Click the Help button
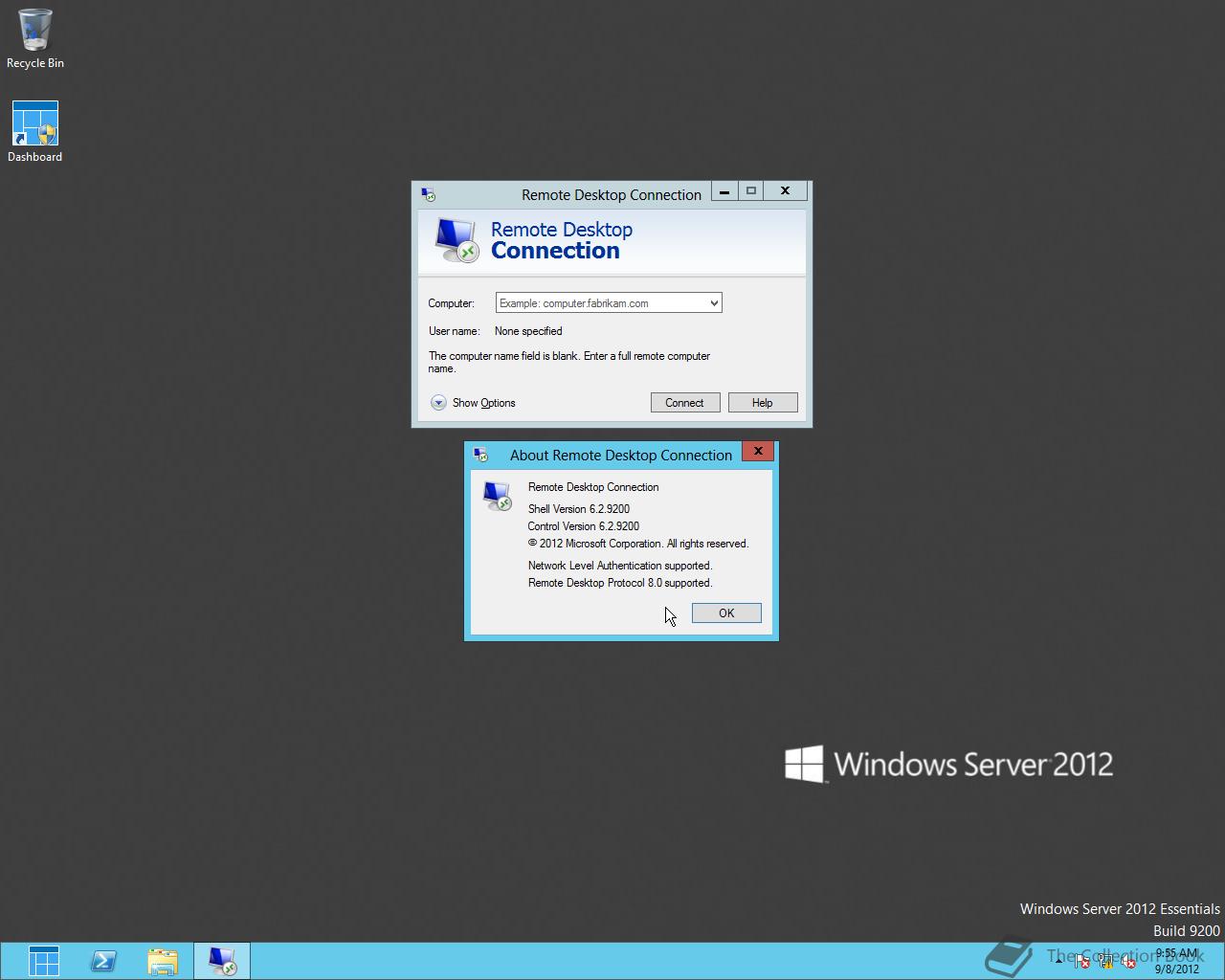Viewport: 1225px width, 980px height. tap(763, 403)
